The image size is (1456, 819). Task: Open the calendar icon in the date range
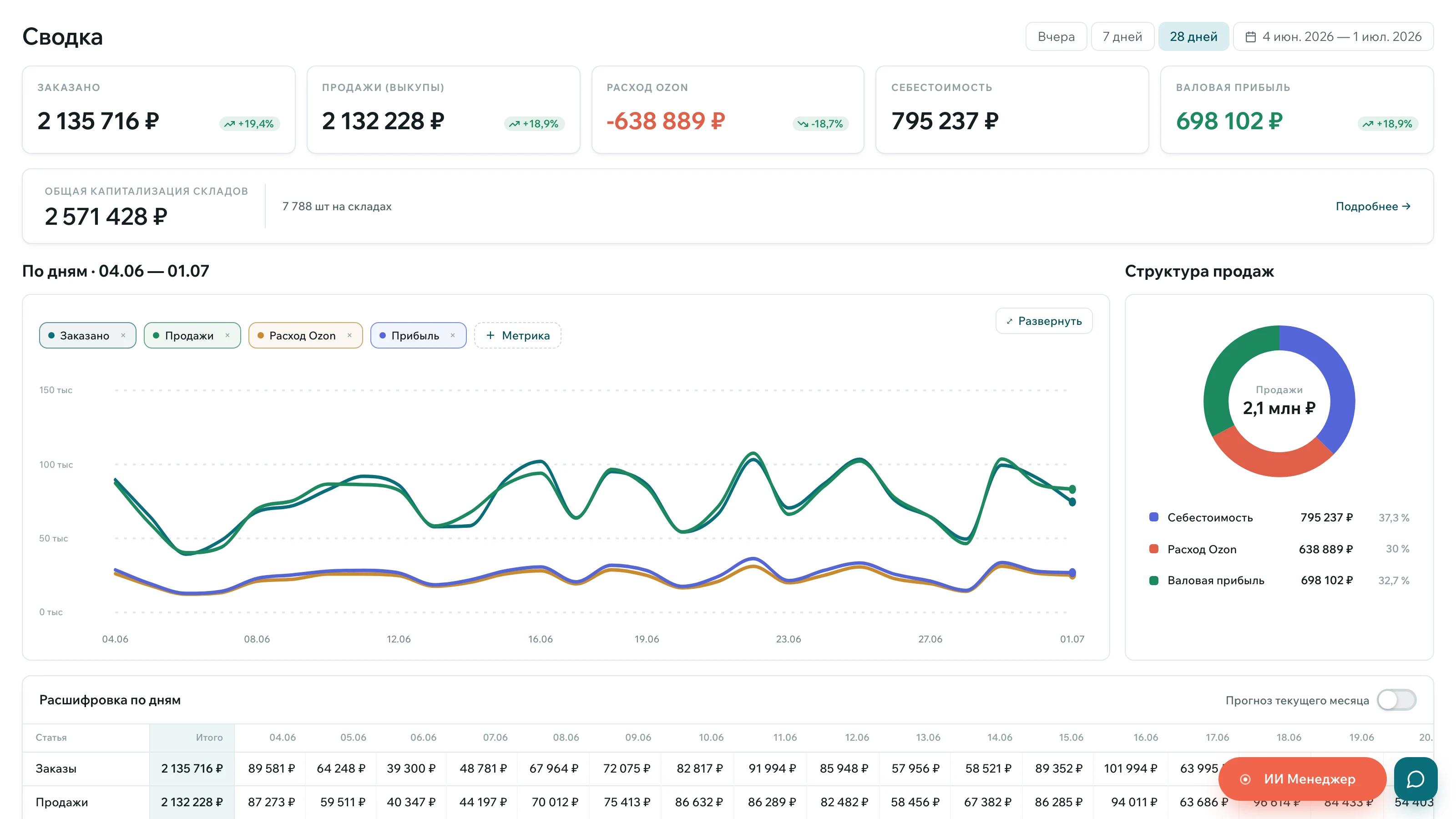click(1251, 37)
